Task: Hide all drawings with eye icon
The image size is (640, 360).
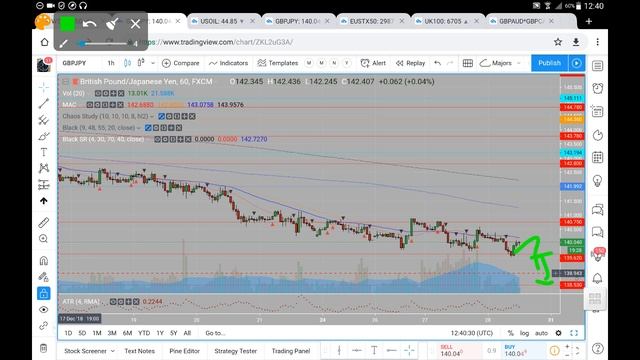Action: click(x=44, y=309)
